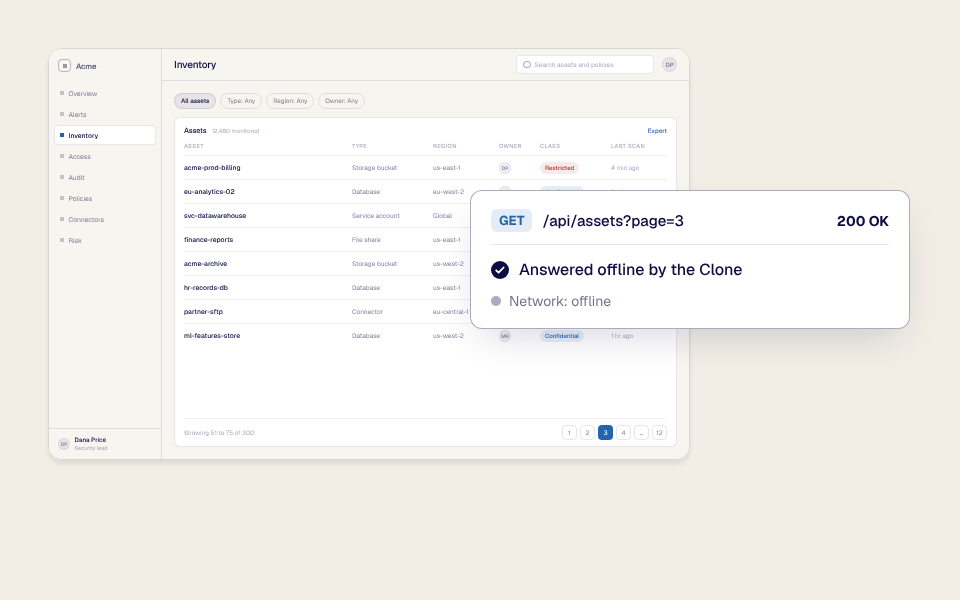960x600 pixels.
Task: Open the acme-archive asset
Action: (205, 264)
